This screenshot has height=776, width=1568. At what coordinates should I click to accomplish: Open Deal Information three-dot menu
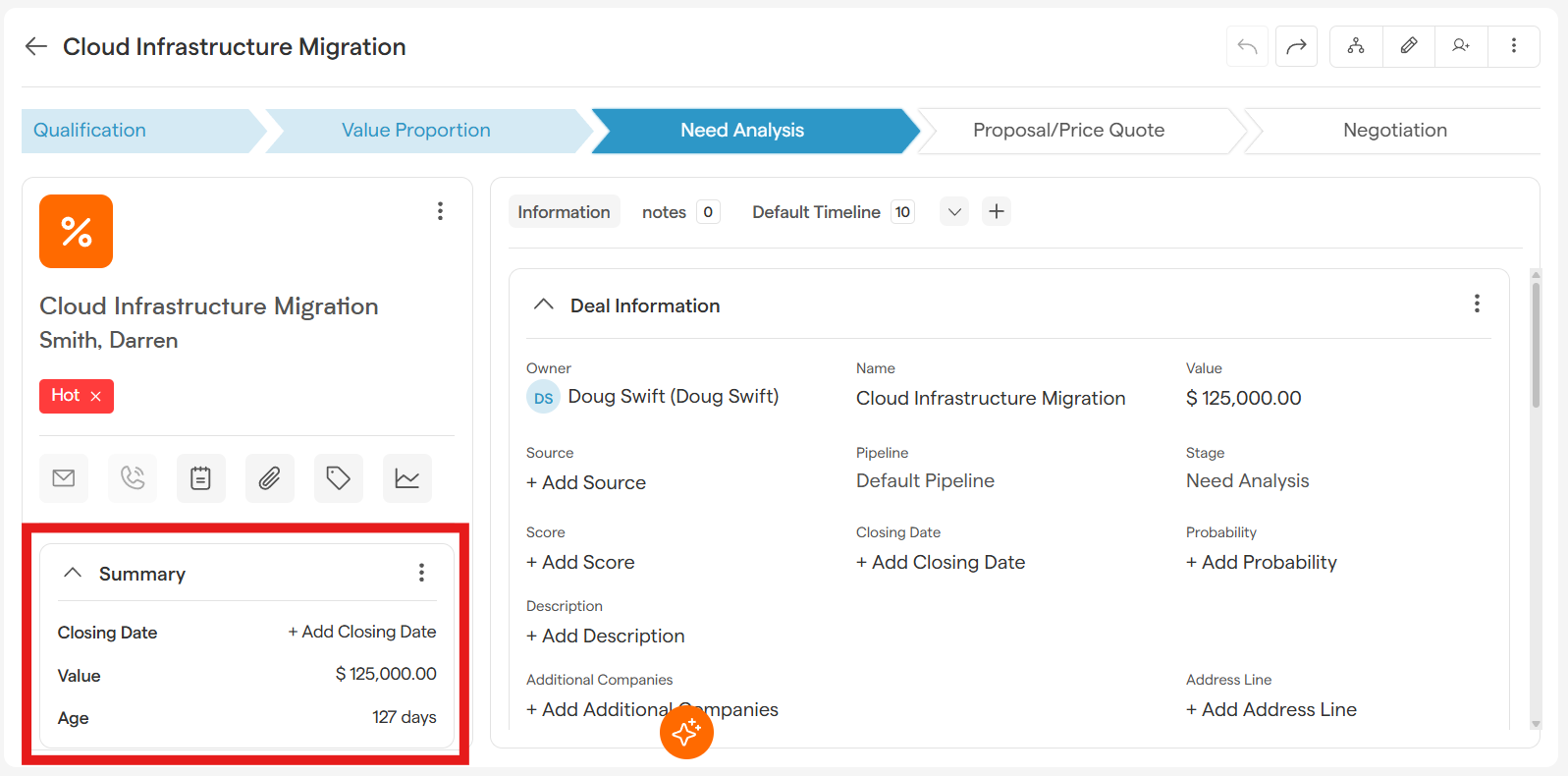click(1477, 305)
